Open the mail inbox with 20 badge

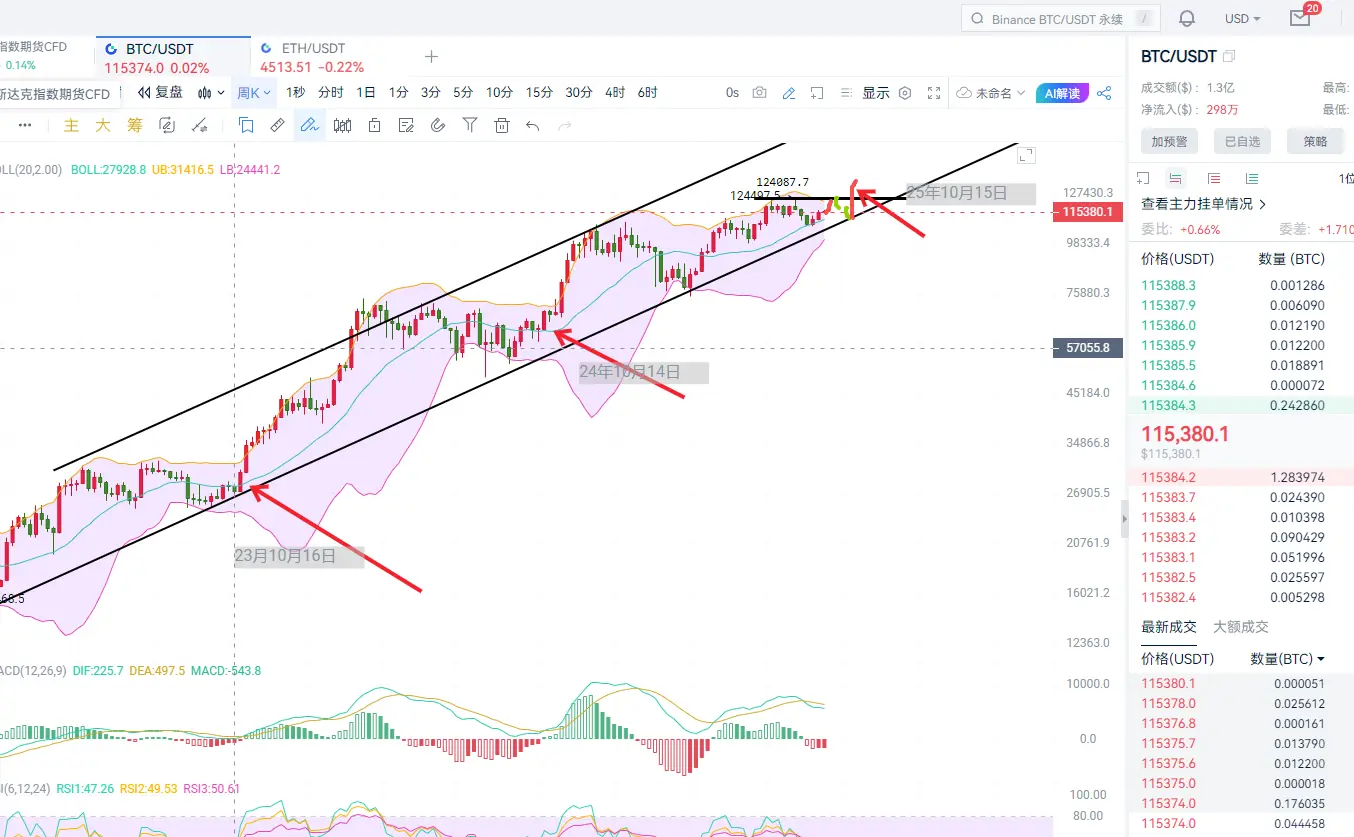1300,18
